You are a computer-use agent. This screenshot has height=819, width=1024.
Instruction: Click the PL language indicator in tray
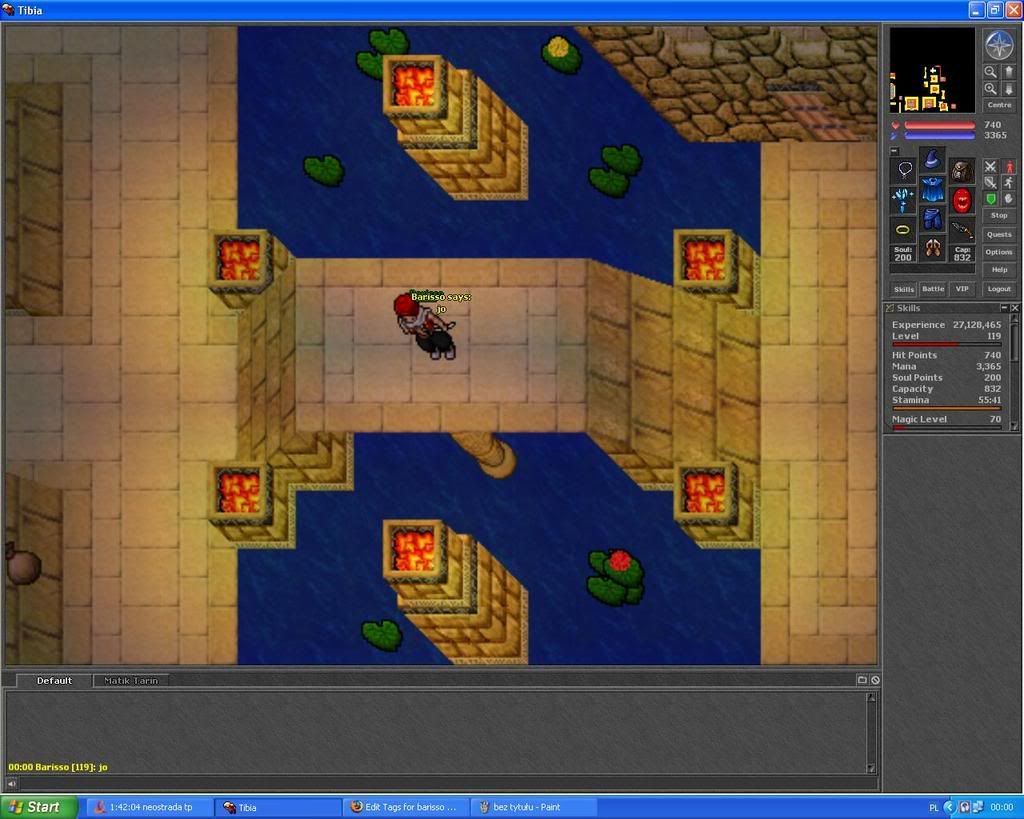[x=933, y=808]
